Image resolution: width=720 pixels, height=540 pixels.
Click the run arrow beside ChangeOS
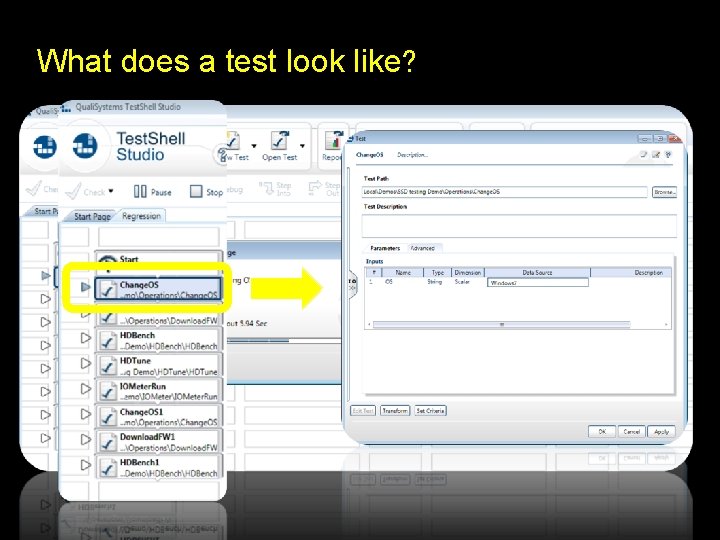click(85, 287)
